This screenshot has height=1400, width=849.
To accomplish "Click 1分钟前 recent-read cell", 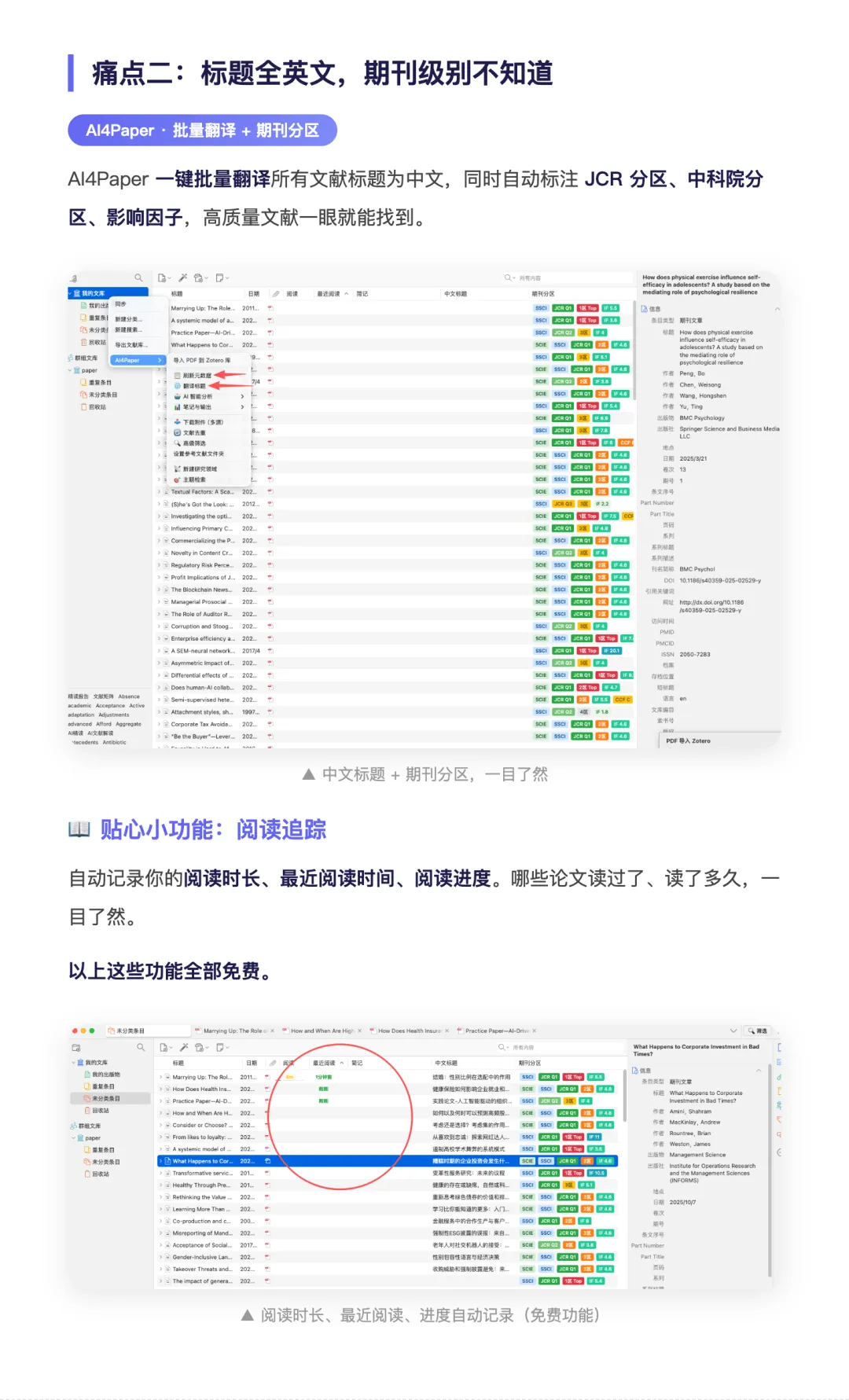I will (x=323, y=1077).
